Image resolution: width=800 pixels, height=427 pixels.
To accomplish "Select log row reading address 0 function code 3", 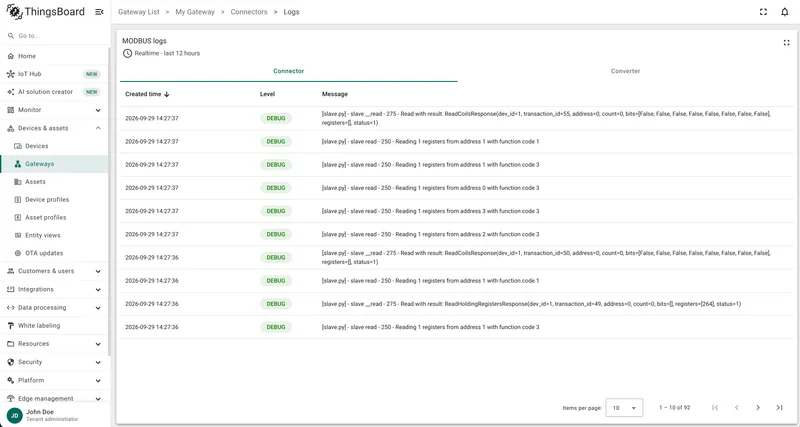I will [x=457, y=188].
